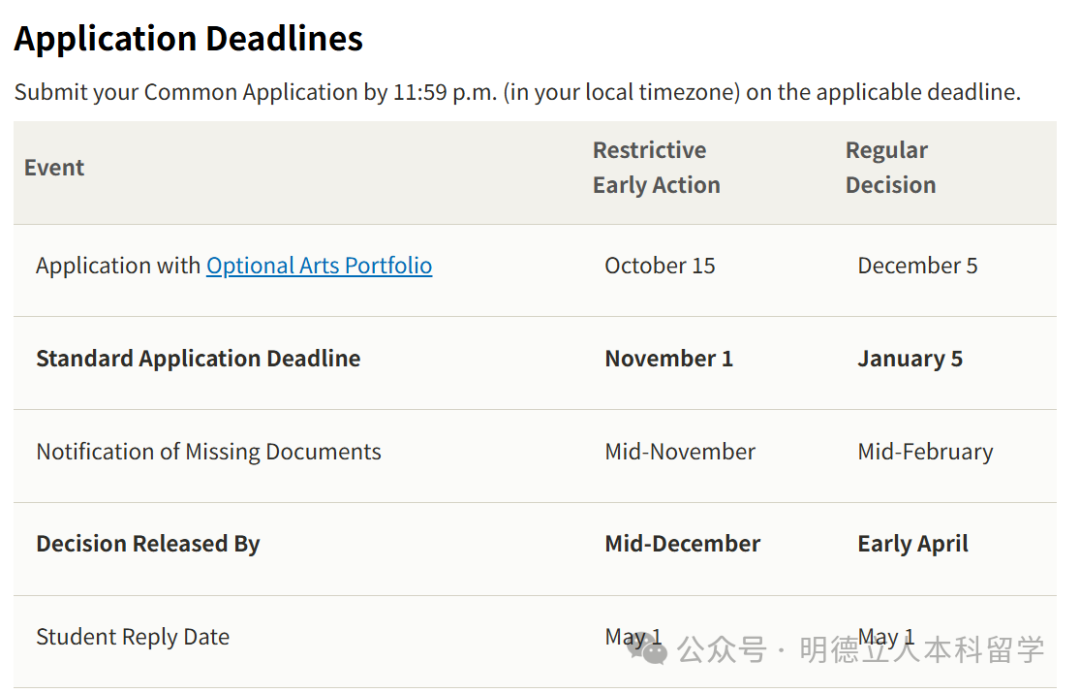This screenshot has width=1080, height=693.
Task: Select the January 5 deadline cell
Action: pos(910,359)
